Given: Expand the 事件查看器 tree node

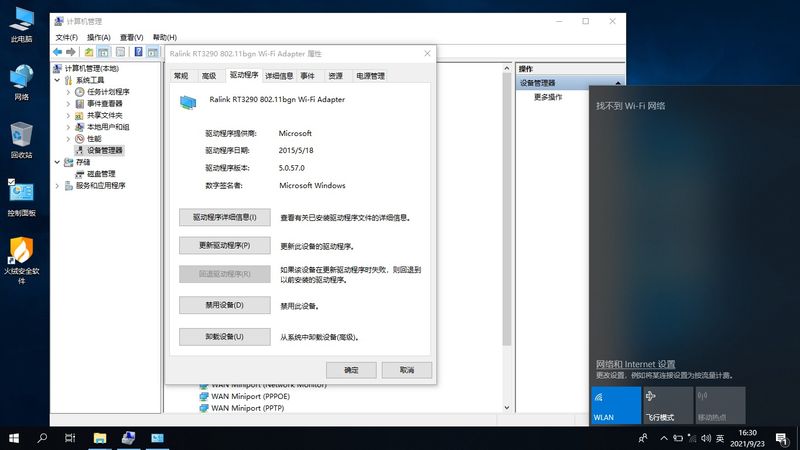Looking at the screenshot, I should pyautogui.click(x=68, y=104).
